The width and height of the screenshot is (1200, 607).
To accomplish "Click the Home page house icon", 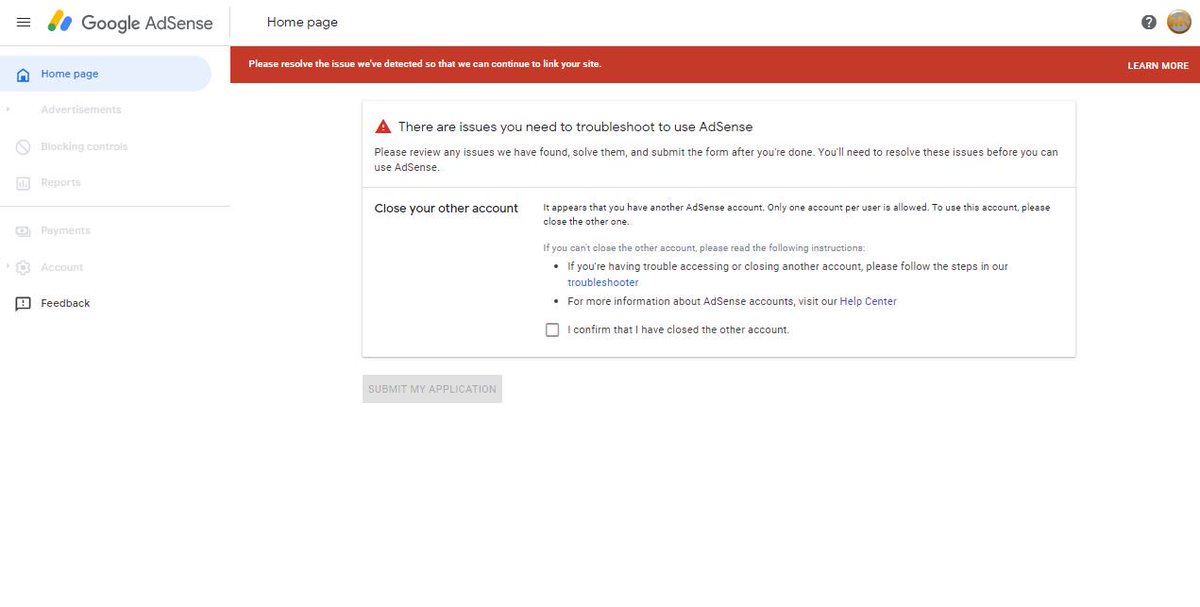I will coord(23,74).
